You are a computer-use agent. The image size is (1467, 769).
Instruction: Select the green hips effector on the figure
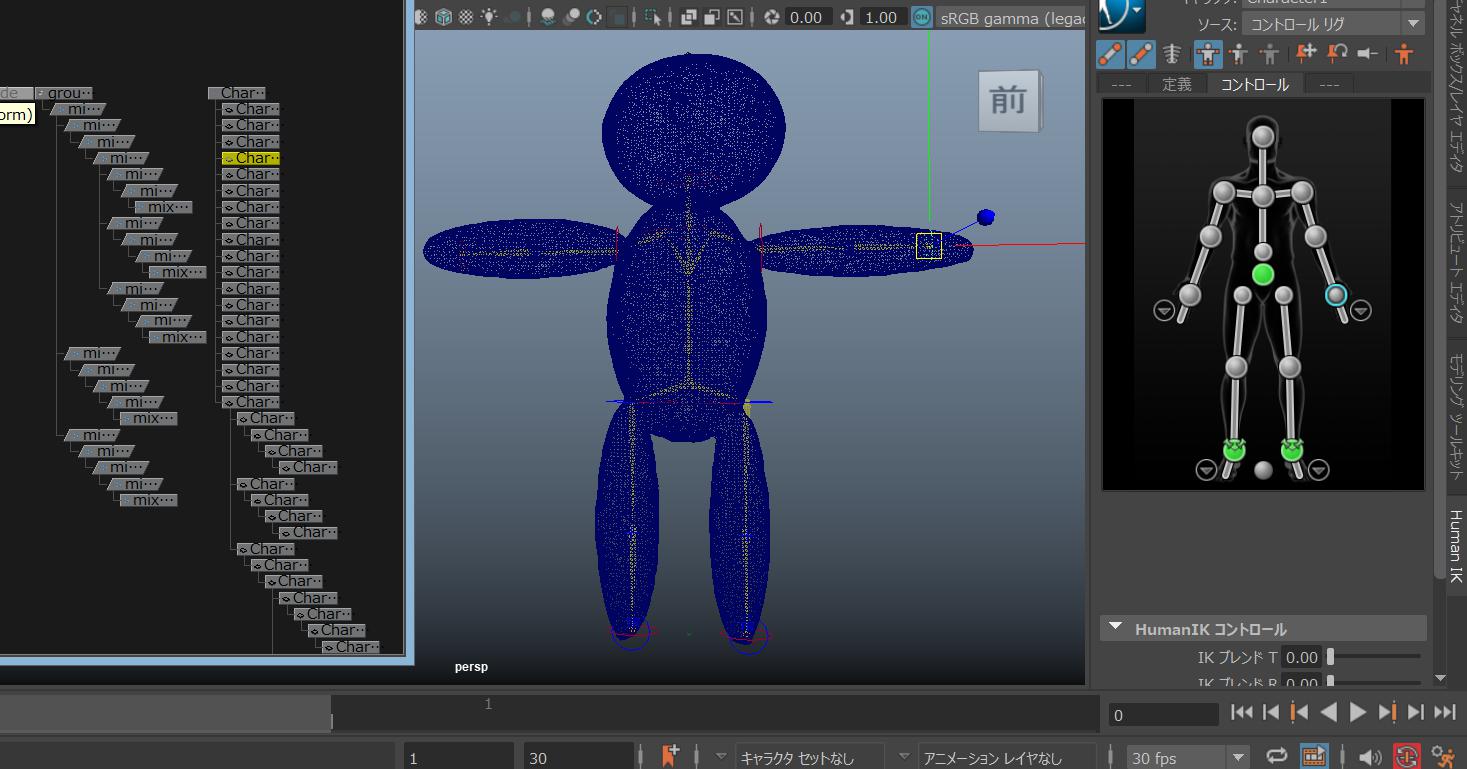pos(1263,274)
